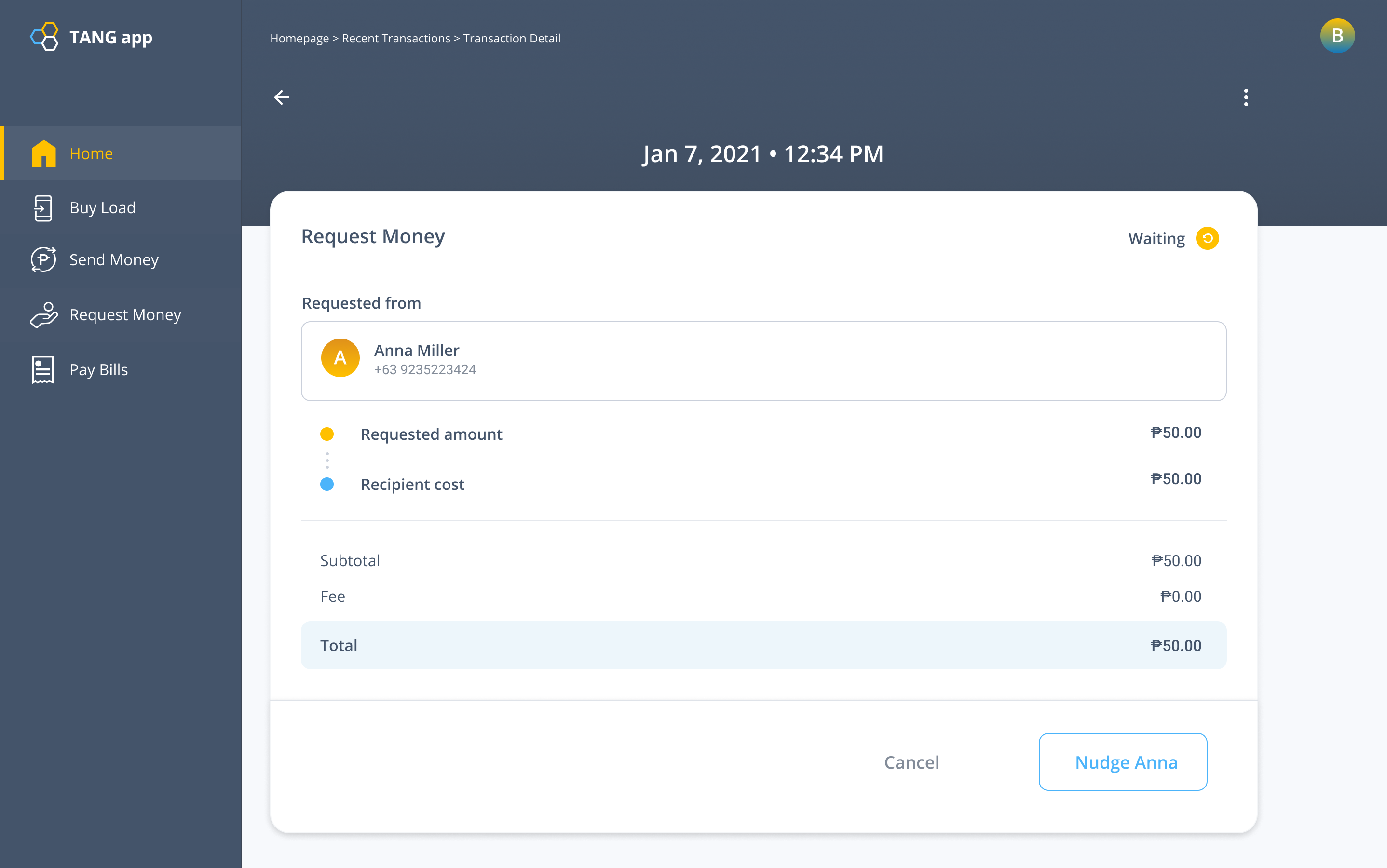Click the Send Money peso icon
This screenshot has width=1387, height=868.
[x=43, y=259]
